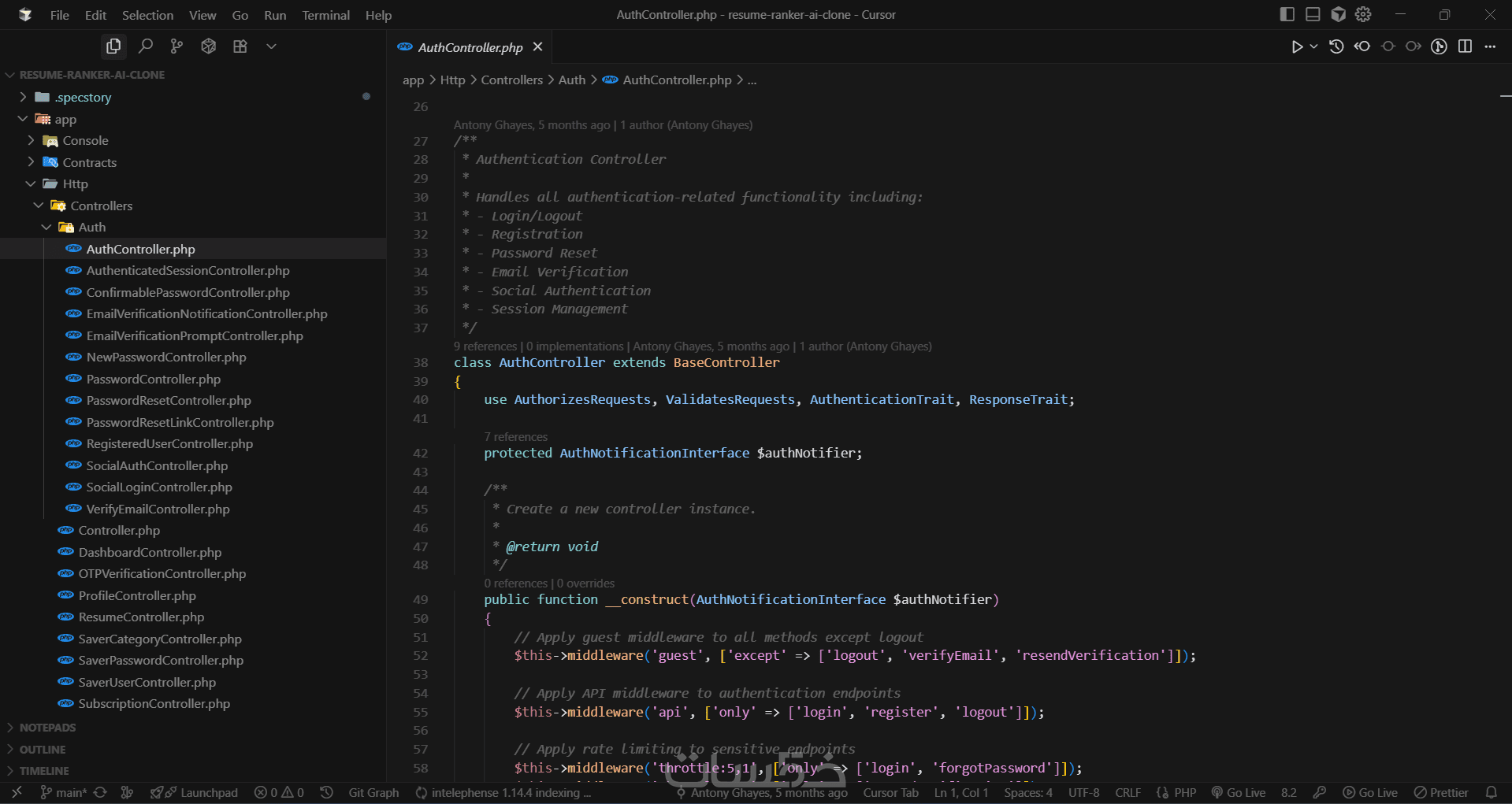Click the Controllers breadcrumb segment
Viewport: 1512px width, 804px height.
point(511,80)
